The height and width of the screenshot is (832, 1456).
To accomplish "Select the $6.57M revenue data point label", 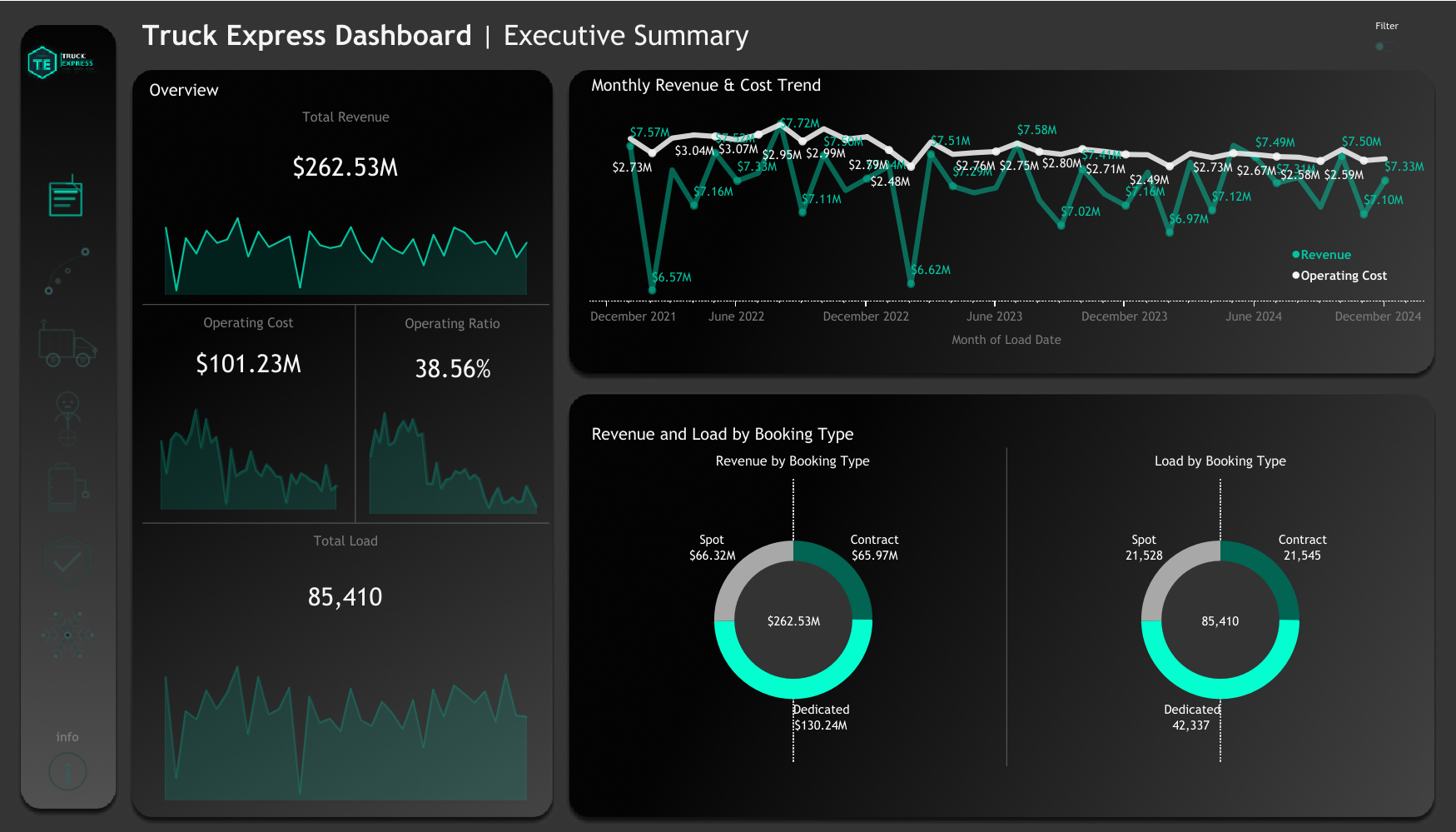I will pyautogui.click(x=672, y=277).
